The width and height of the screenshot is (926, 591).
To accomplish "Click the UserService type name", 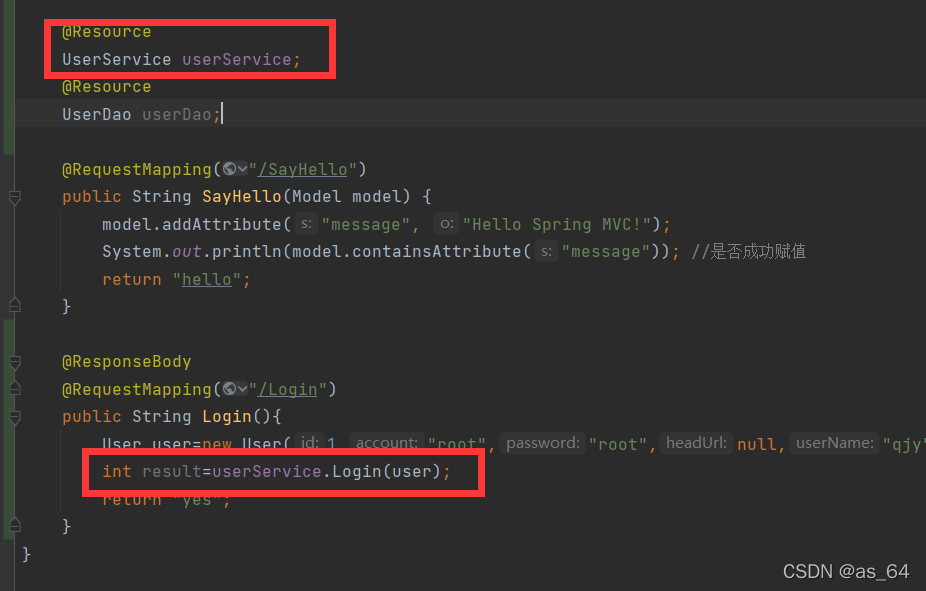I will click(116, 60).
